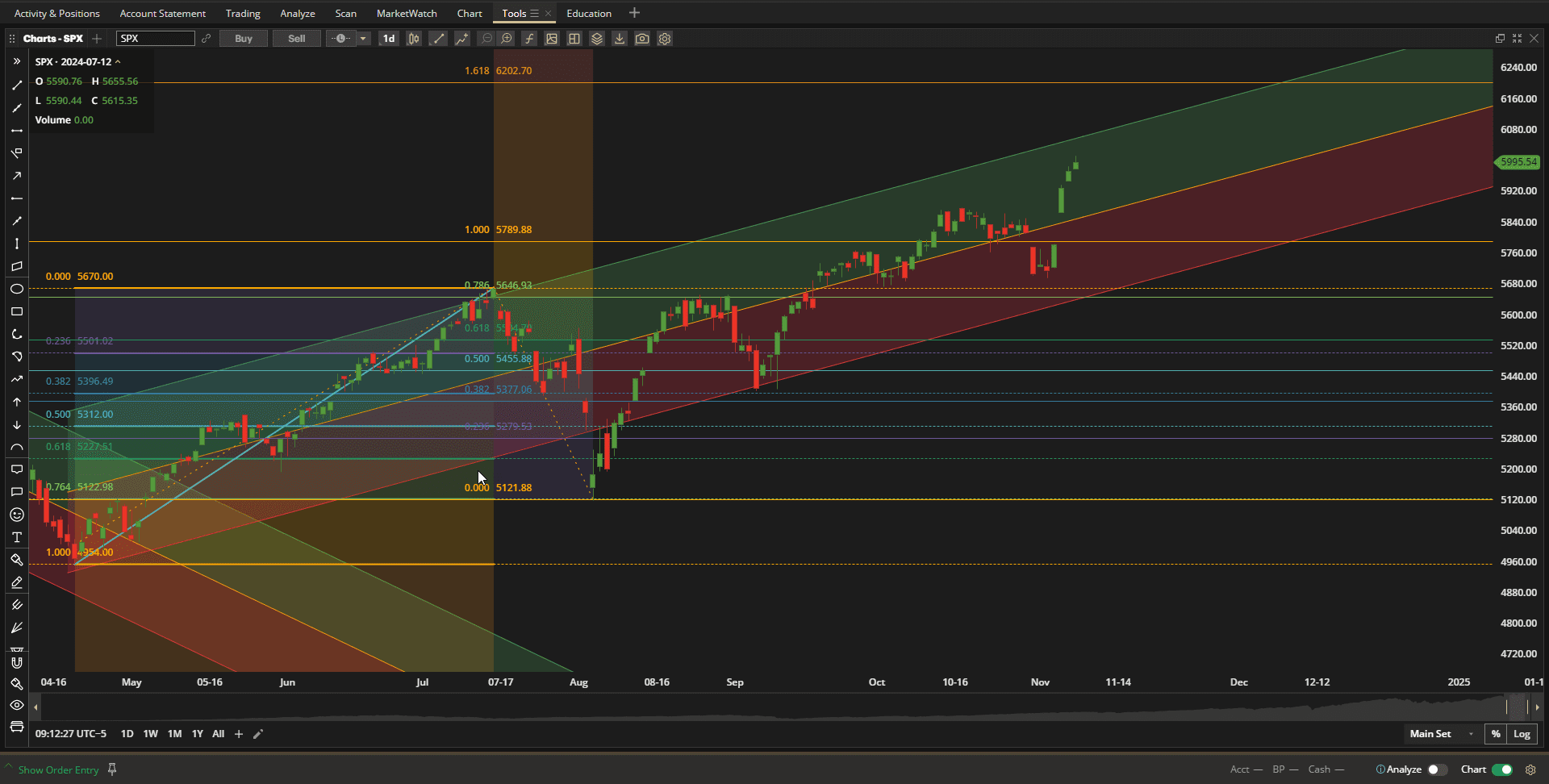The width and height of the screenshot is (1549, 784).
Task: Toggle Log scale button
Action: point(1522,734)
